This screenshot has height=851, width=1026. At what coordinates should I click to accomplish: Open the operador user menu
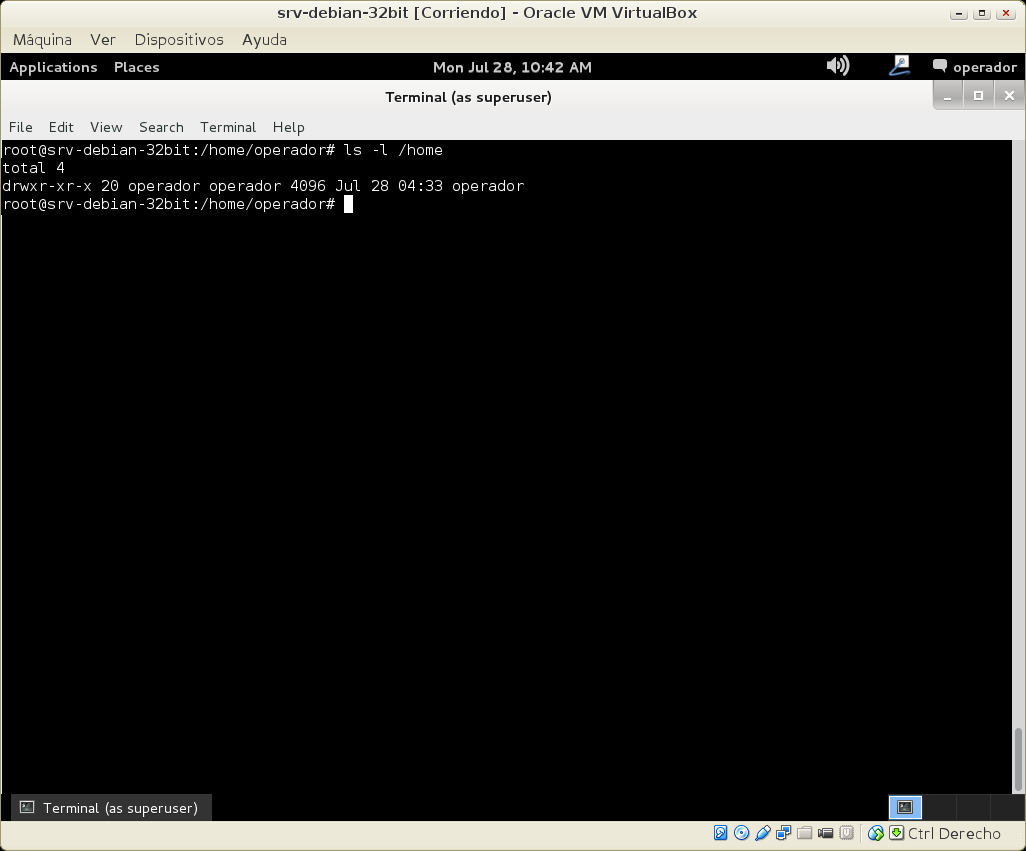[974, 67]
